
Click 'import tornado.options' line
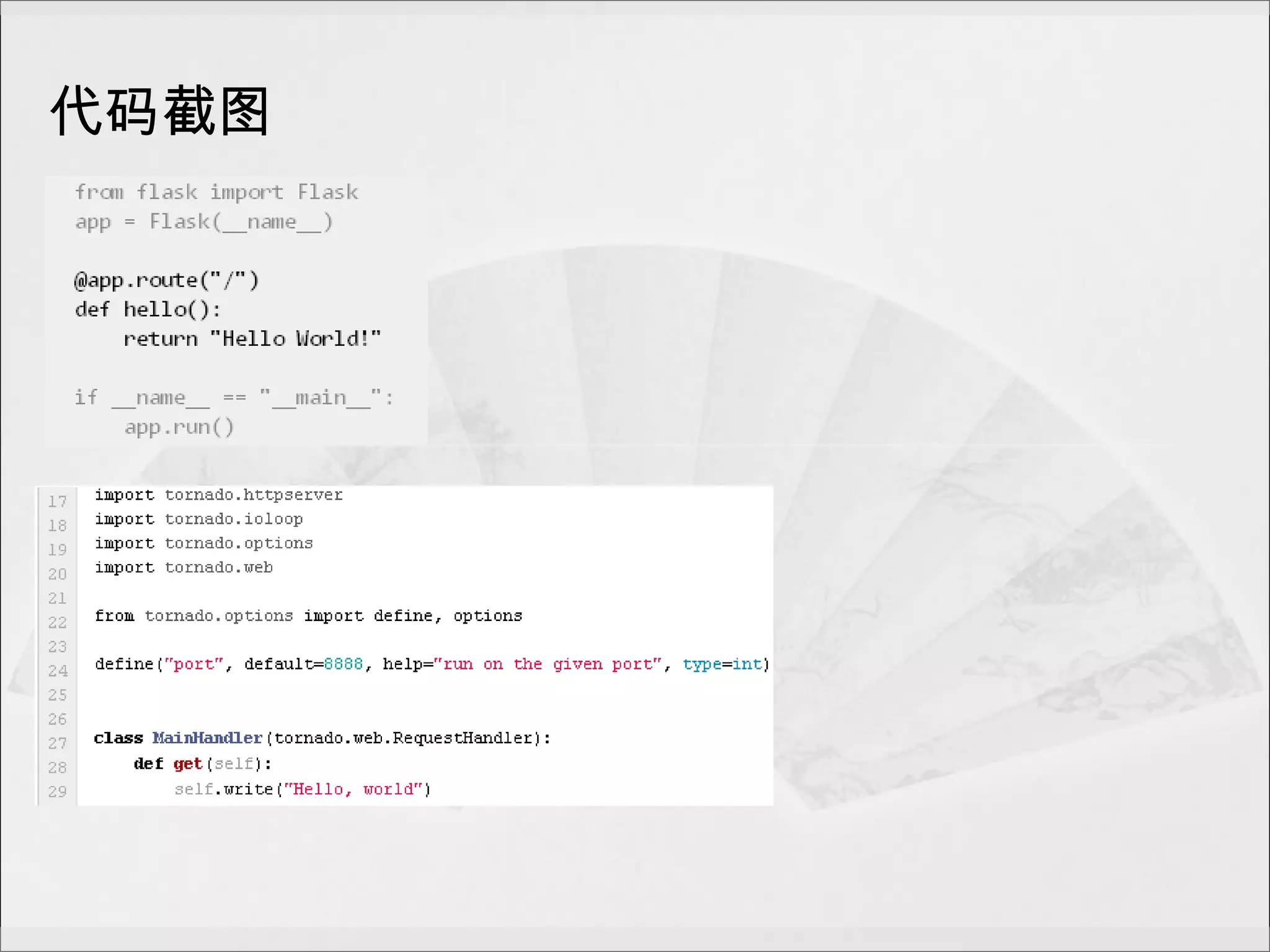(203, 543)
